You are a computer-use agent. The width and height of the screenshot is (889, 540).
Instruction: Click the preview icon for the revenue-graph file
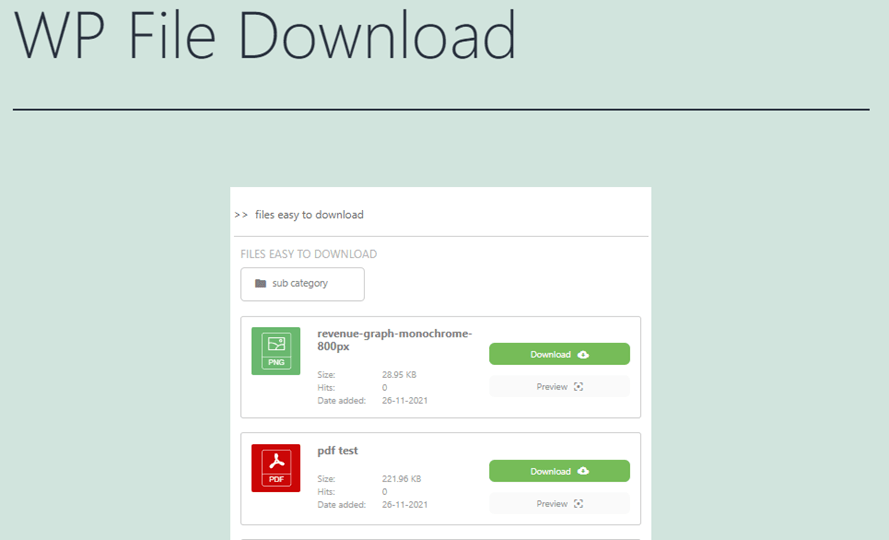[x=578, y=387]
